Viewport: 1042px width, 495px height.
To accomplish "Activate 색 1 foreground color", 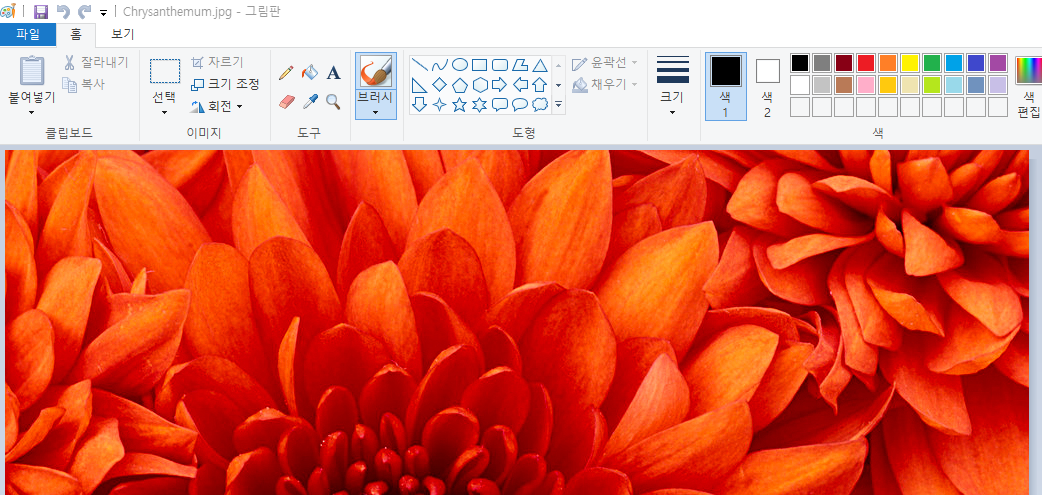I will click(x=725, y=86).
